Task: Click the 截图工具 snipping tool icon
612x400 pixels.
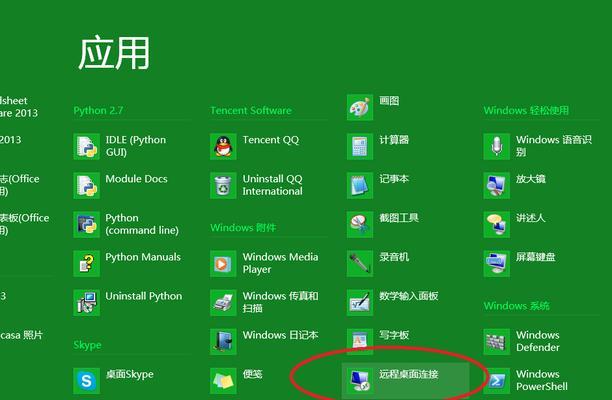Action: pyautogui.click(x=360, y=224)
